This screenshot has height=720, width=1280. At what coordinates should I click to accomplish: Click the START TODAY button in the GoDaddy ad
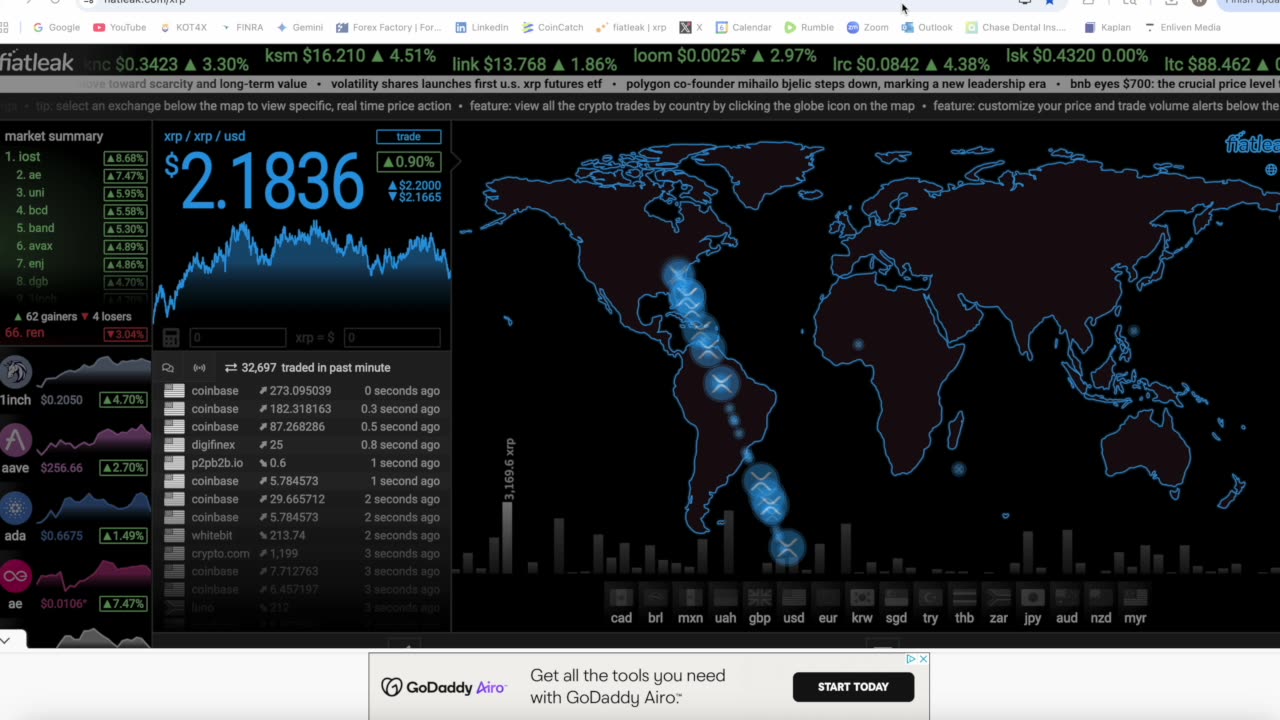pos(853,687)
